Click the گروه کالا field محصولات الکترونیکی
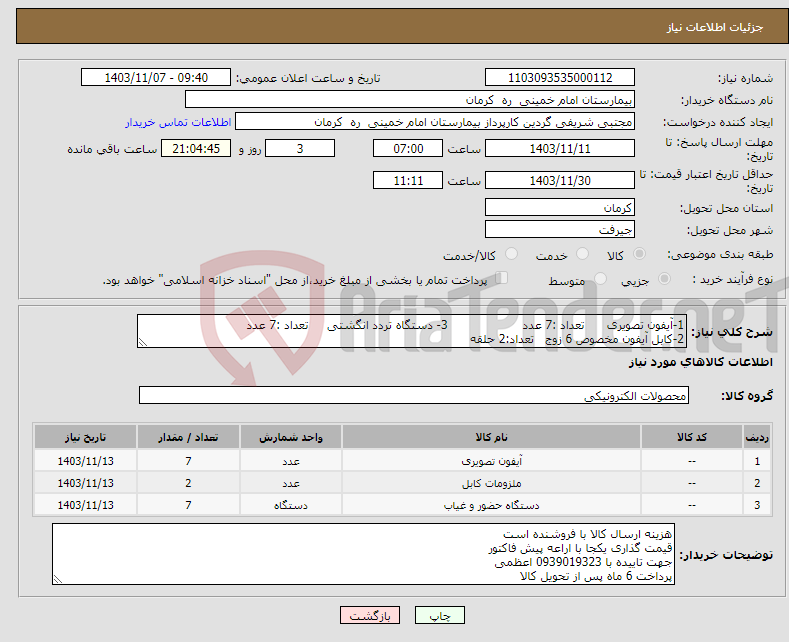This screenshot has width=789, height=642. (x=414, y=395)
